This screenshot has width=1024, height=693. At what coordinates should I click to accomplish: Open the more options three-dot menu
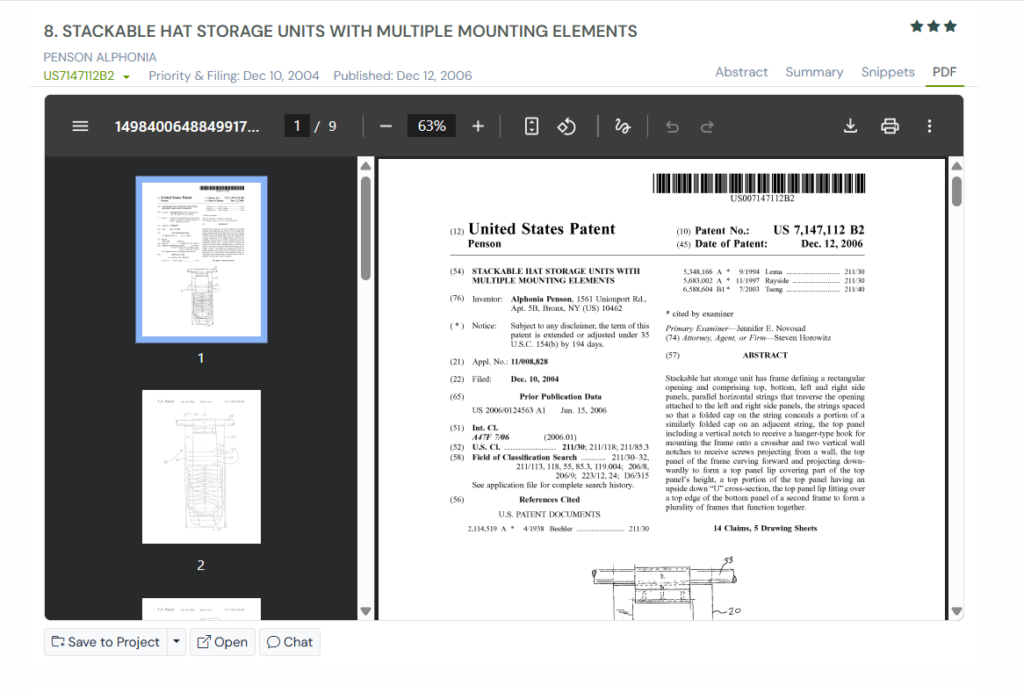coord(929,126)
